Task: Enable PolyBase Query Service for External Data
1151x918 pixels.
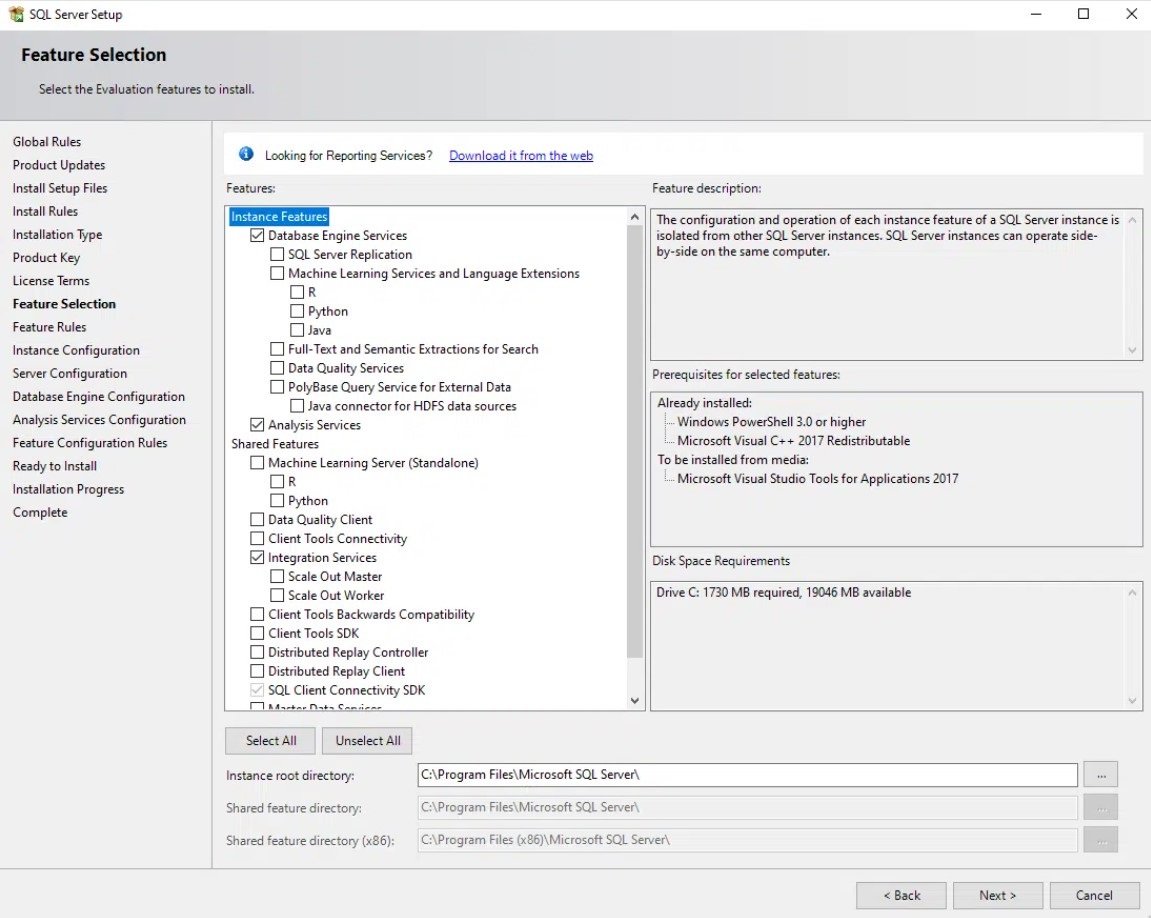Action: [x=277, y=387]
